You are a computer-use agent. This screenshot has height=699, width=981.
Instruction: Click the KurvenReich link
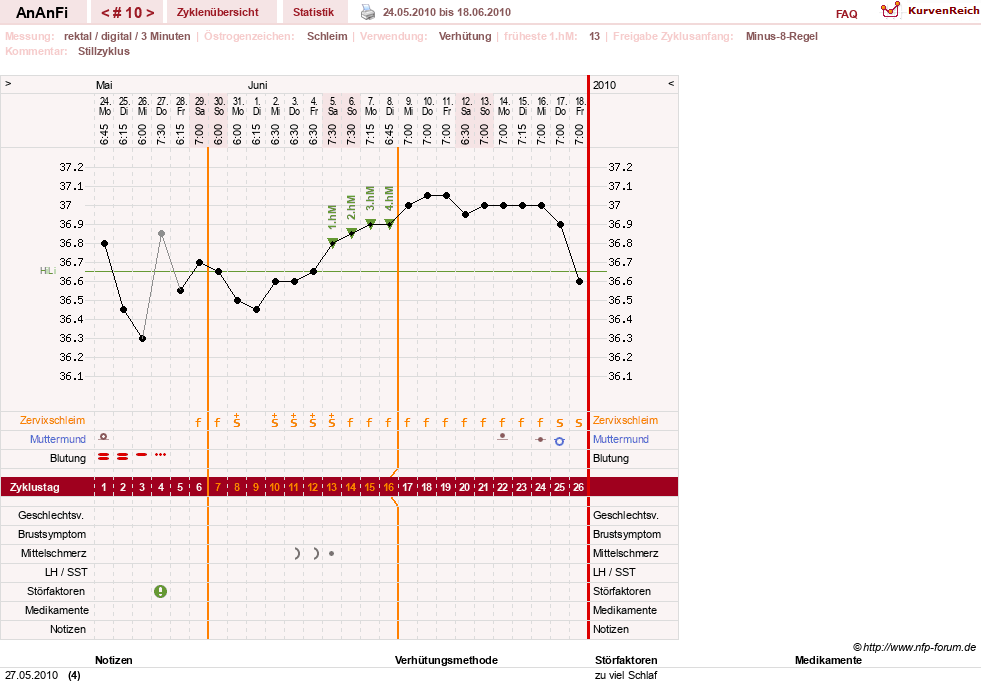click(943, 11)
